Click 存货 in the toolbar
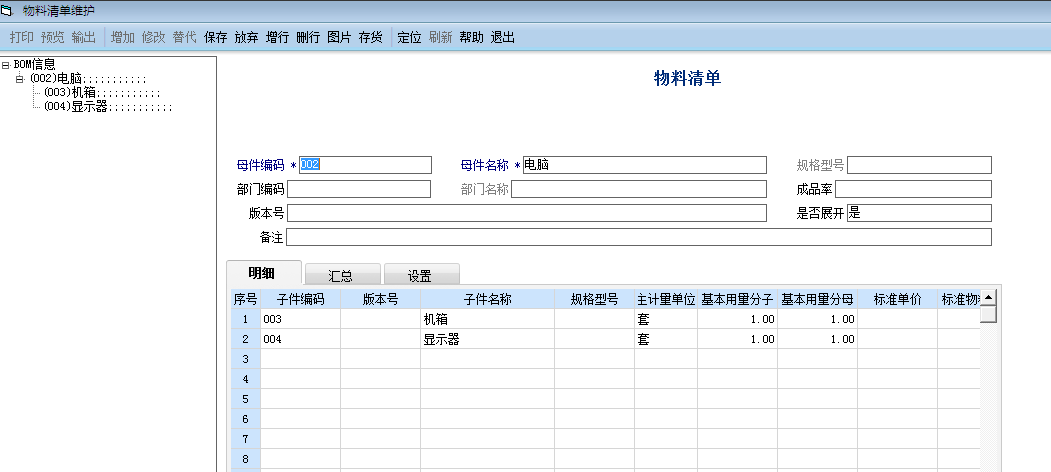Image resolution: width=1051 pixels, height=472 pixels. point(370,37)
